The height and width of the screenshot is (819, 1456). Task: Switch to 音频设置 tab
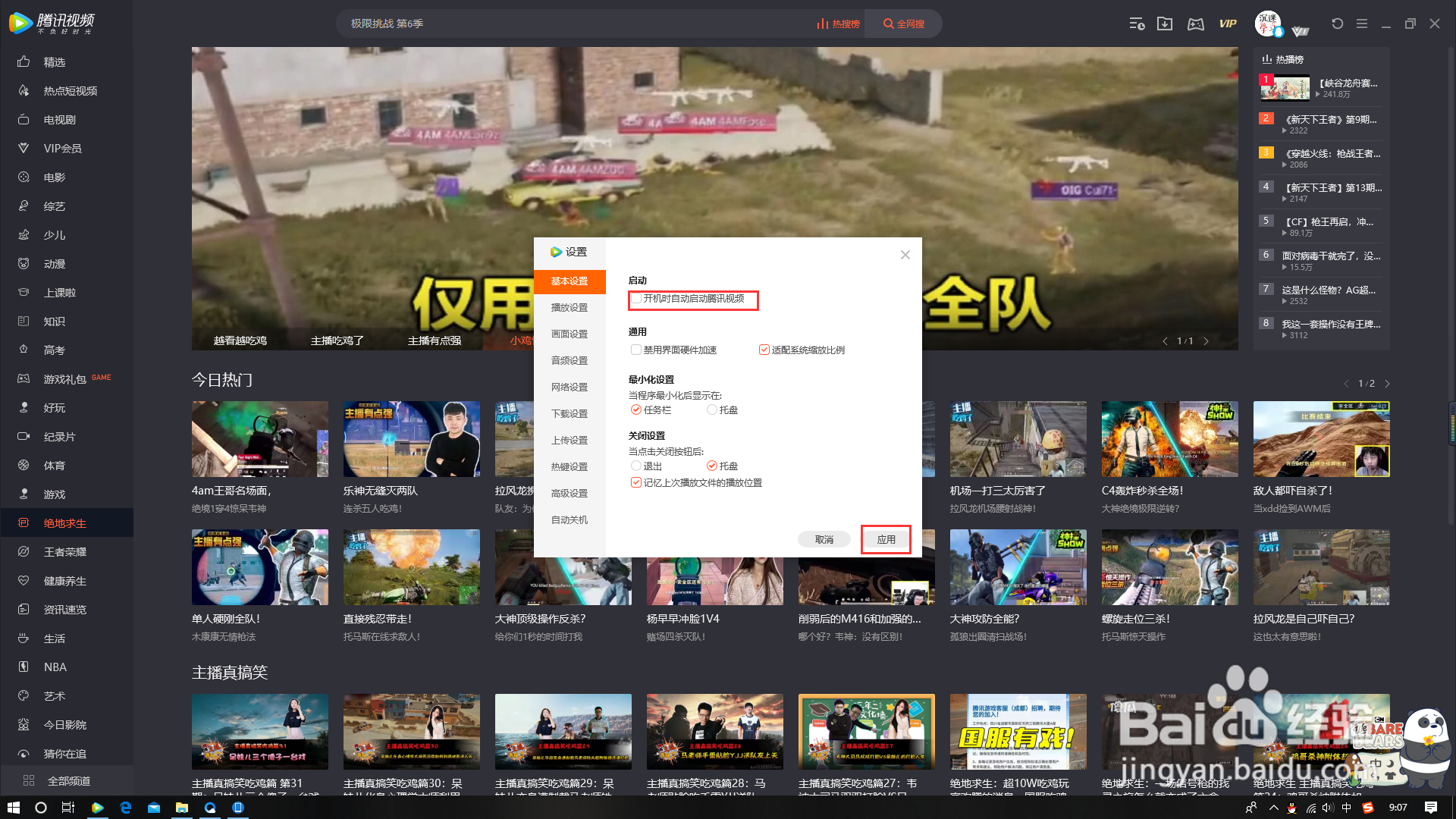tap(570, 361)
